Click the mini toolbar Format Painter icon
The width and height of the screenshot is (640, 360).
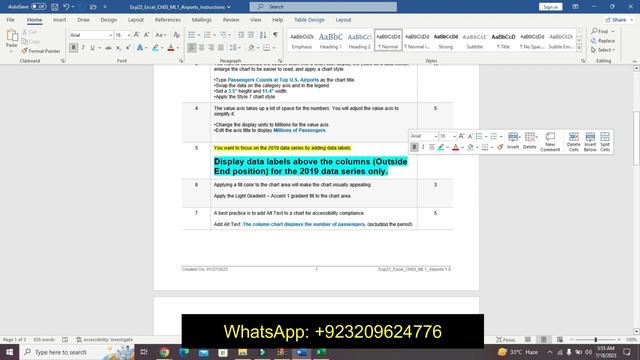coord(500,147)
